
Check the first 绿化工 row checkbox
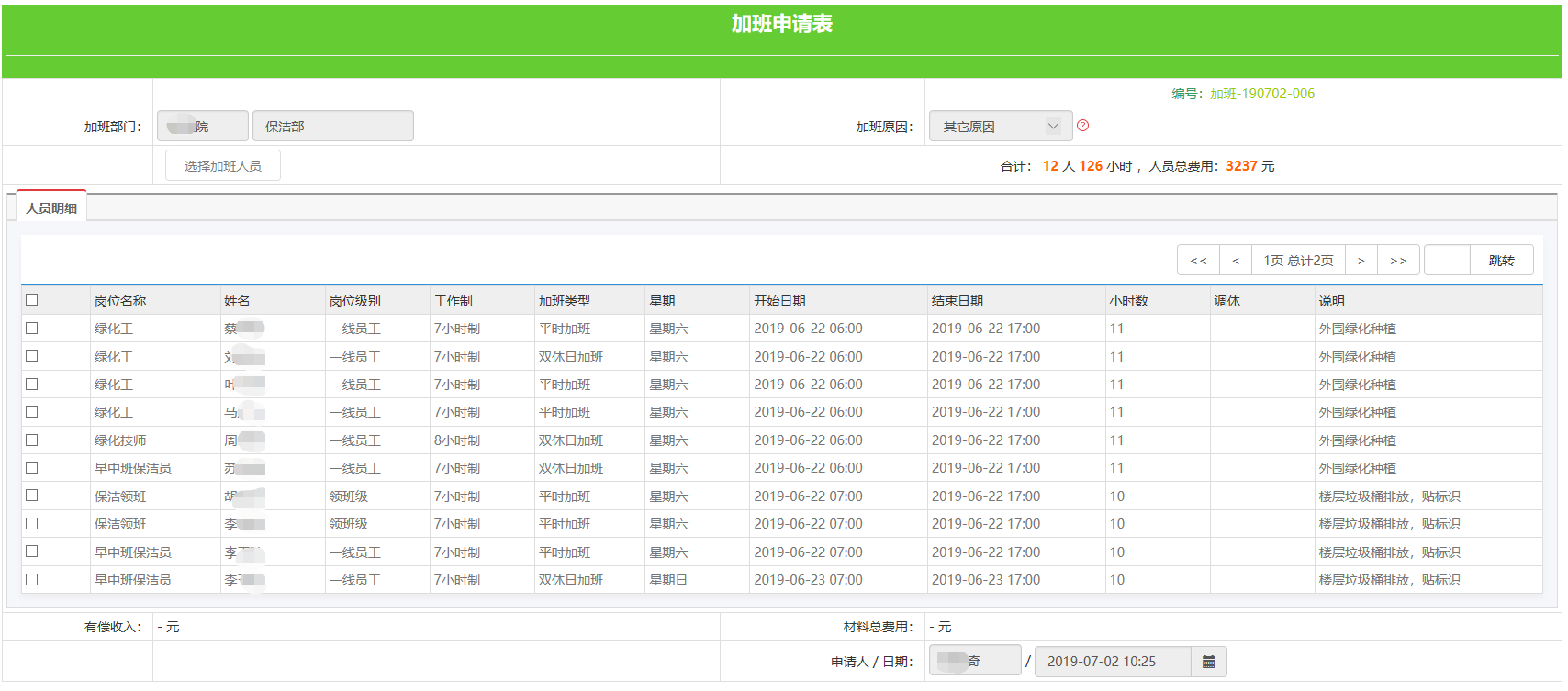click(32, 329)
